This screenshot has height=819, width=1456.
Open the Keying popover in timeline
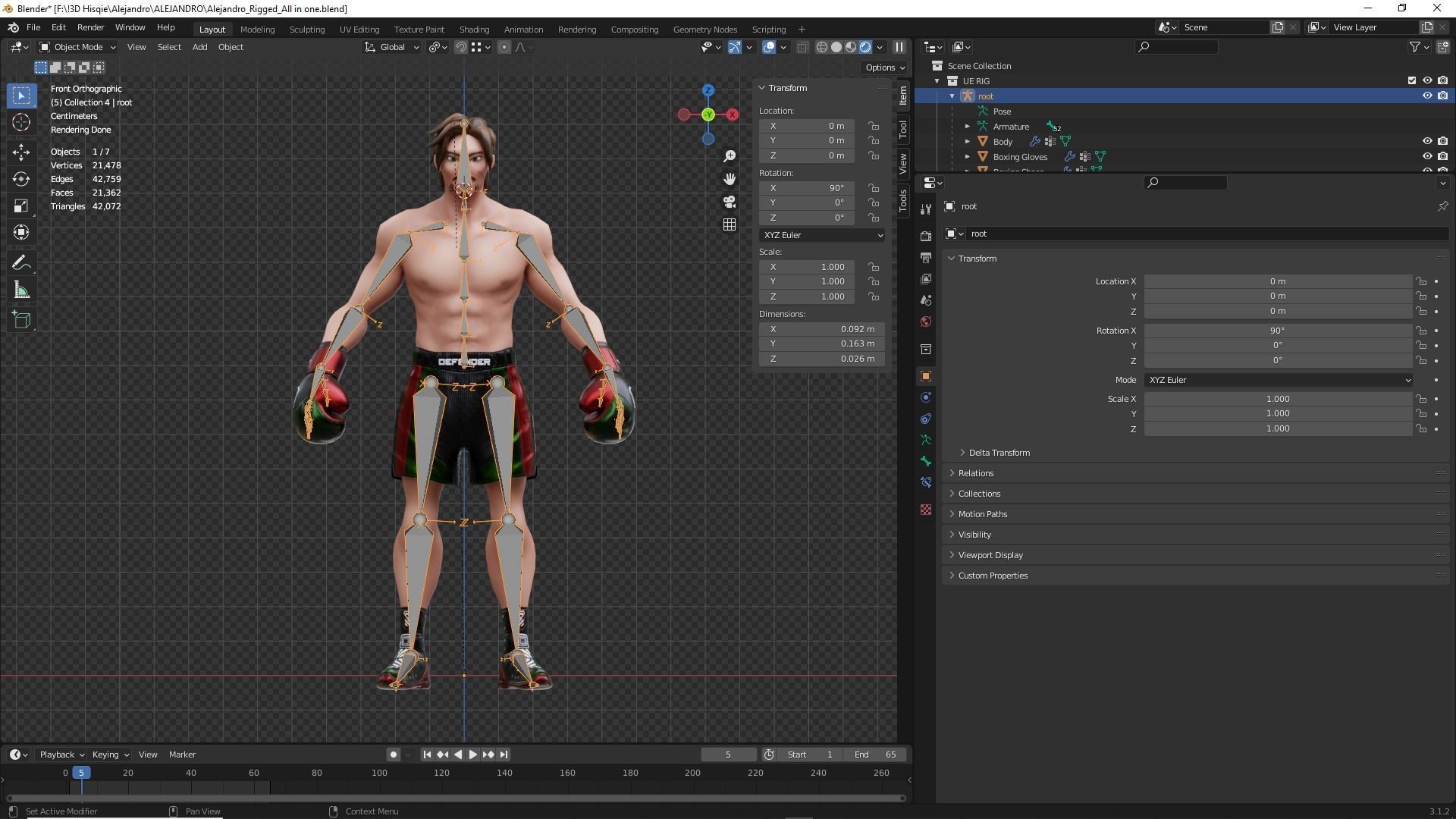pyautogui.click(x=110, y=755)
